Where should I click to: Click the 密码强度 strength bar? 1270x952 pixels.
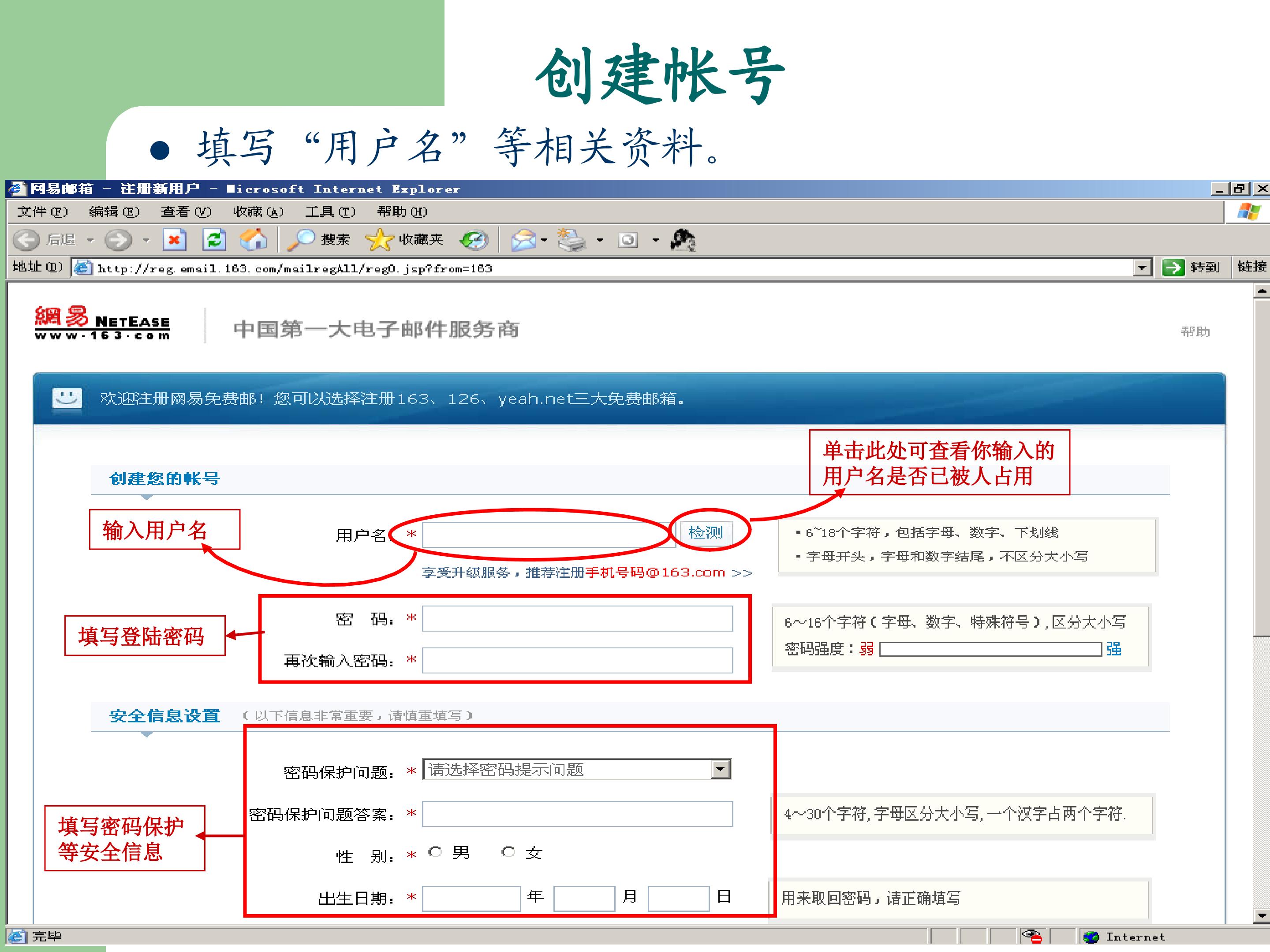pyautogui.click(x=991, y=649)
